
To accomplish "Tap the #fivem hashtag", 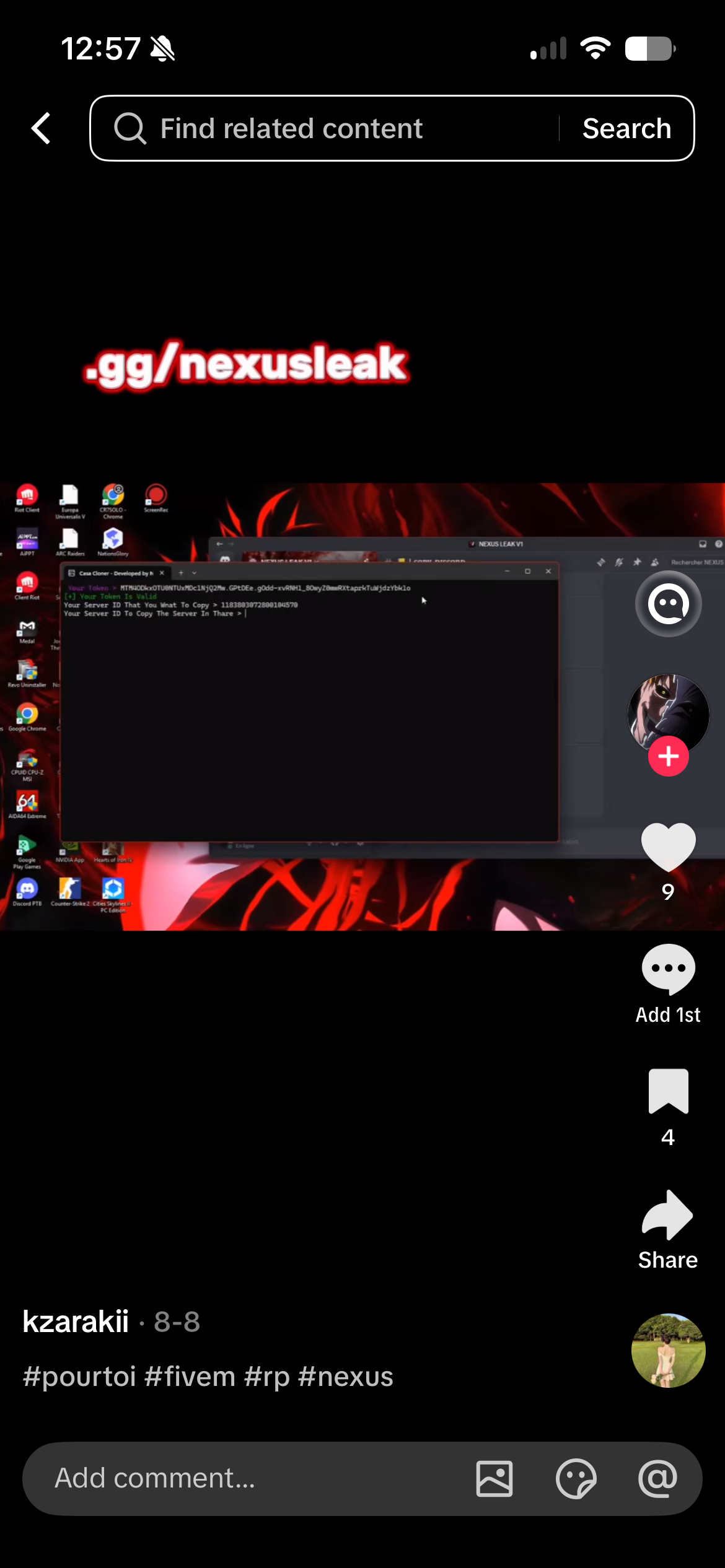I will pos(190,1377).
